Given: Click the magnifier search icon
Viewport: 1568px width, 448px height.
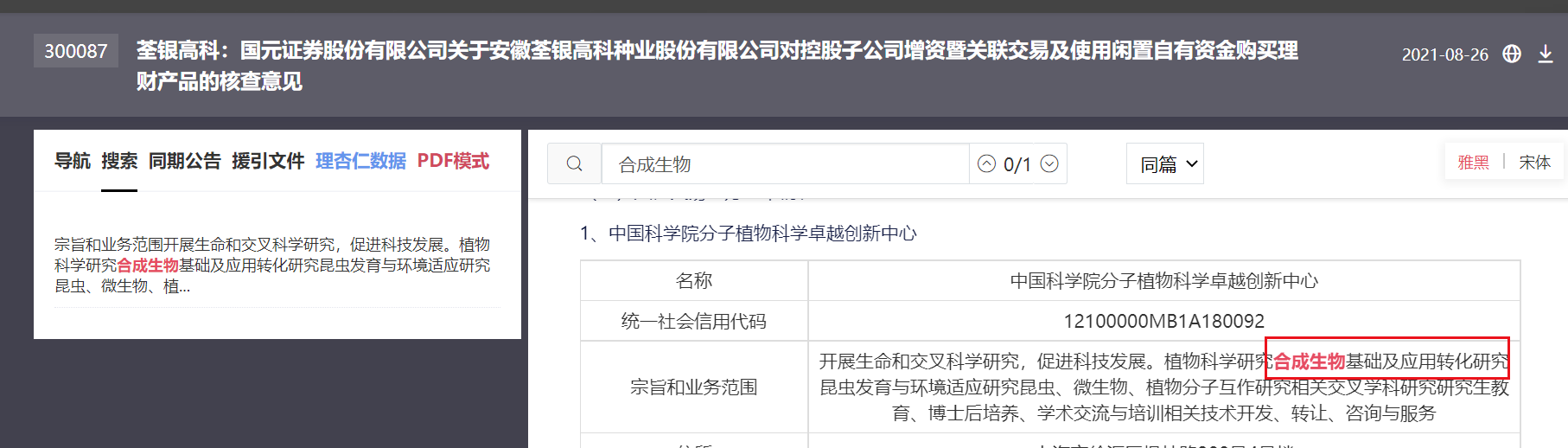Looking at the screenshot, I should [x=574, y=163].
